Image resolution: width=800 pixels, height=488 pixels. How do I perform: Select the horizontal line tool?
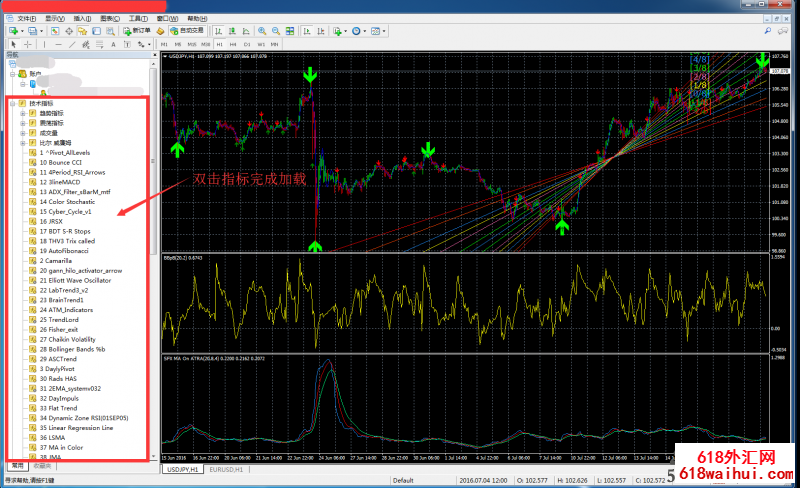58,44
